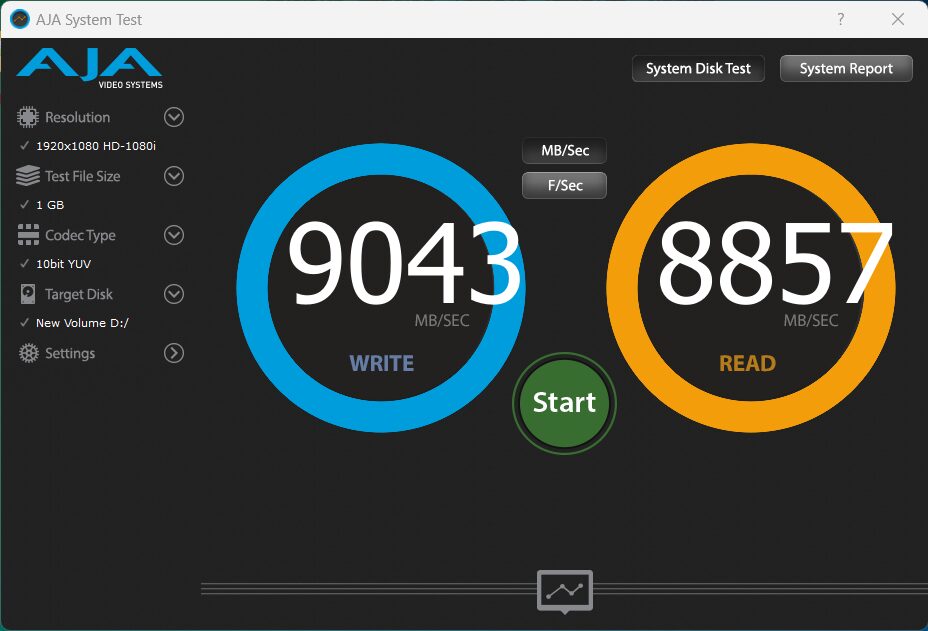This screenshot has width=928, height=631.
Task: Click the AJA app icon in title bar
Action: point(20,20)
